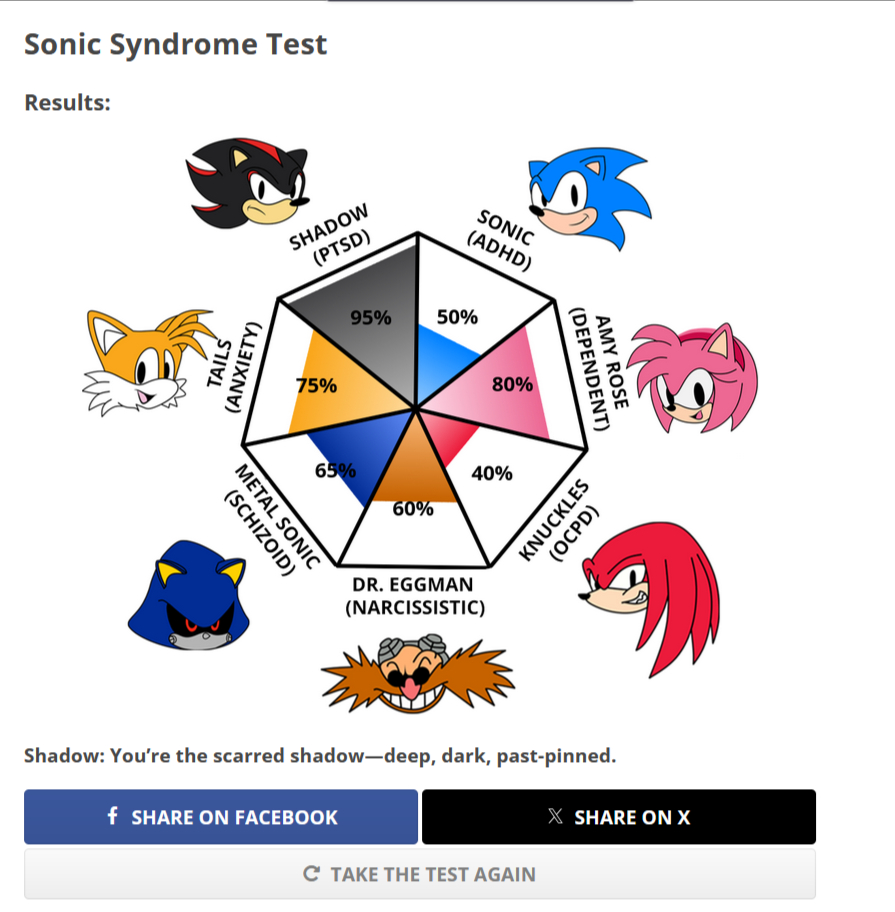Click the Facebook logo in share button
The height and width of the screenshot is (912, 895).
point(113,816)
